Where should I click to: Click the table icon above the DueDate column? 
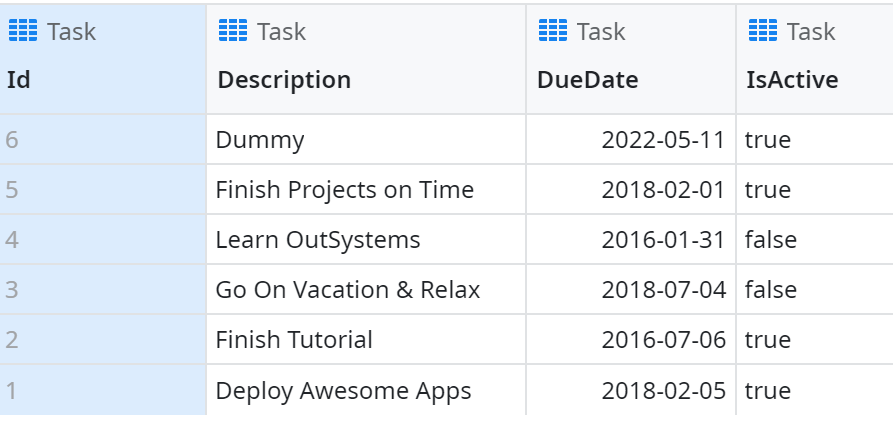pos(553,31)
